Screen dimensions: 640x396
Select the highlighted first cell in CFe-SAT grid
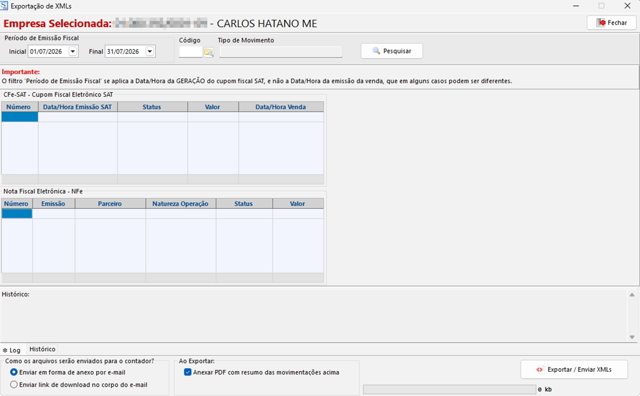click(20, 117)
